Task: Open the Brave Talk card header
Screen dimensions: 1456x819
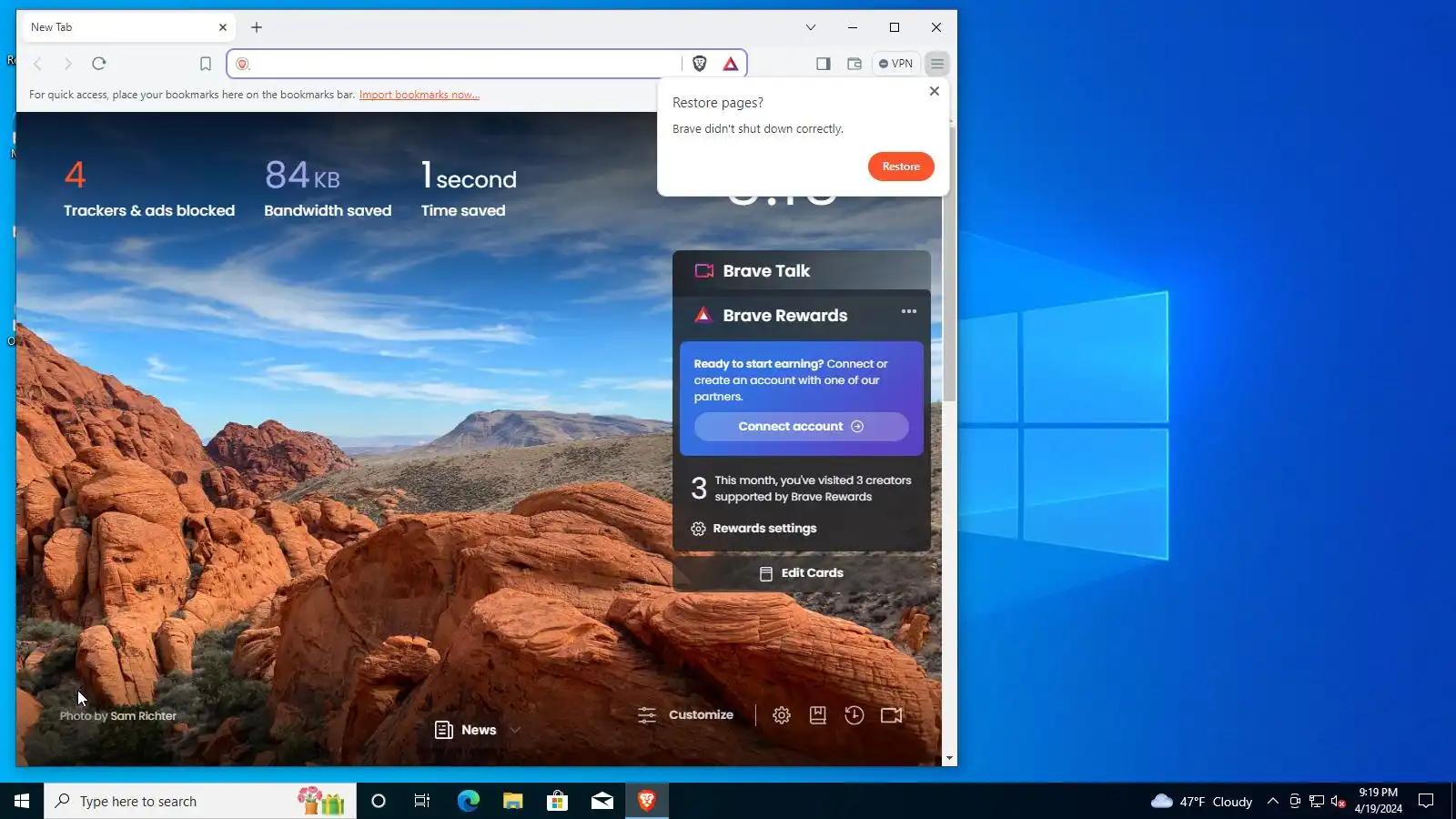Action: 802,270
